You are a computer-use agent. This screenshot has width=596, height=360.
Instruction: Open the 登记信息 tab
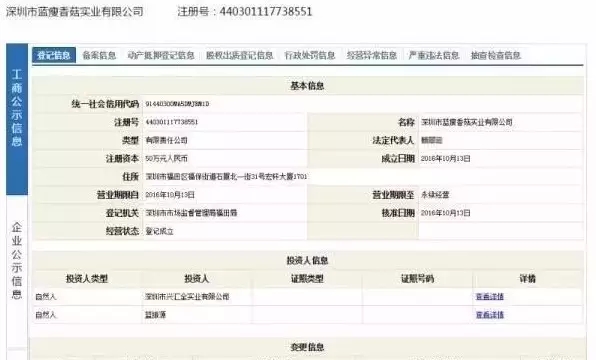pyautogui.click(x=54, y=56)
